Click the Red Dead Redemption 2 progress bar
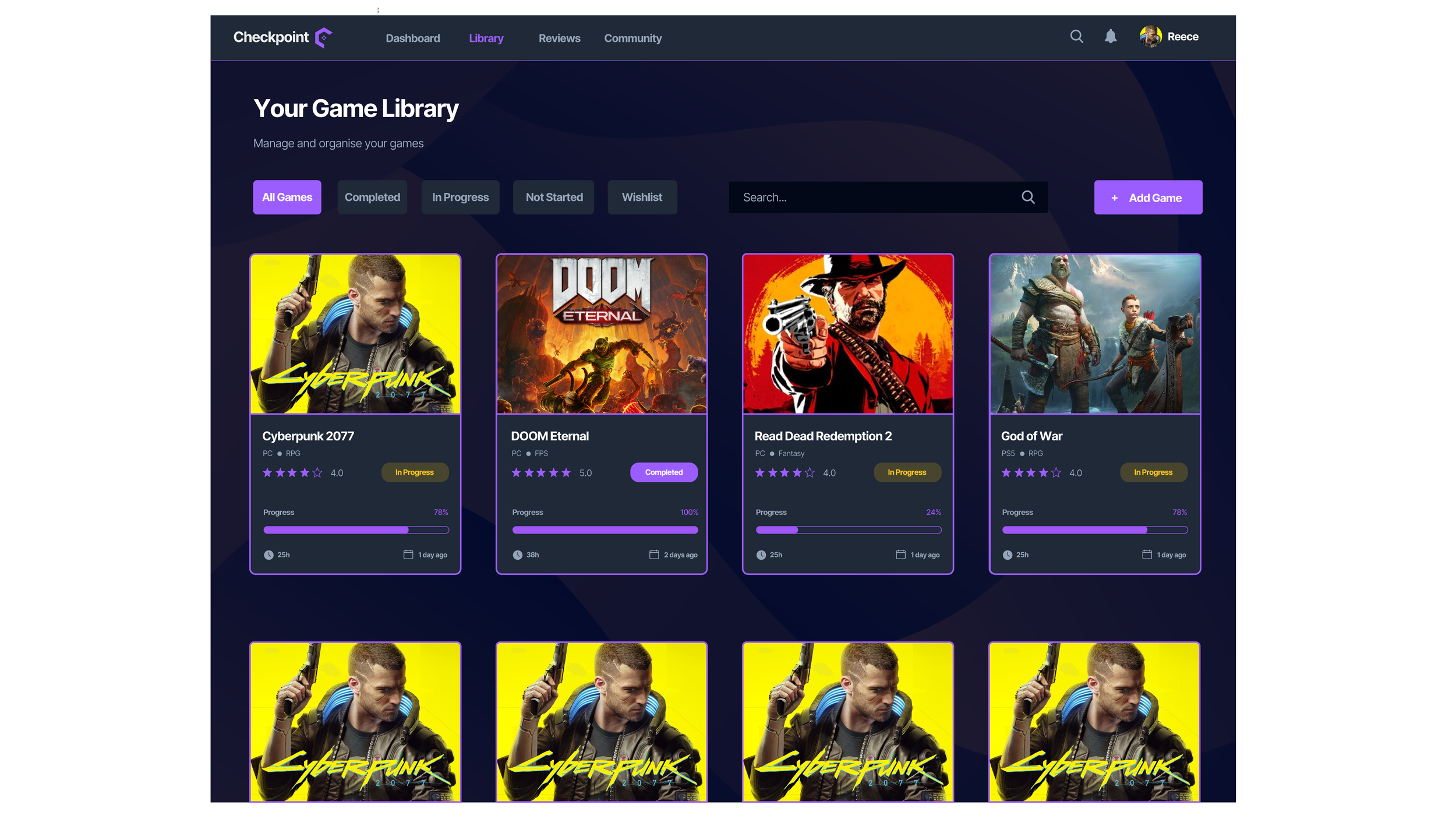Screen dimensions: 1456x819 848,530
